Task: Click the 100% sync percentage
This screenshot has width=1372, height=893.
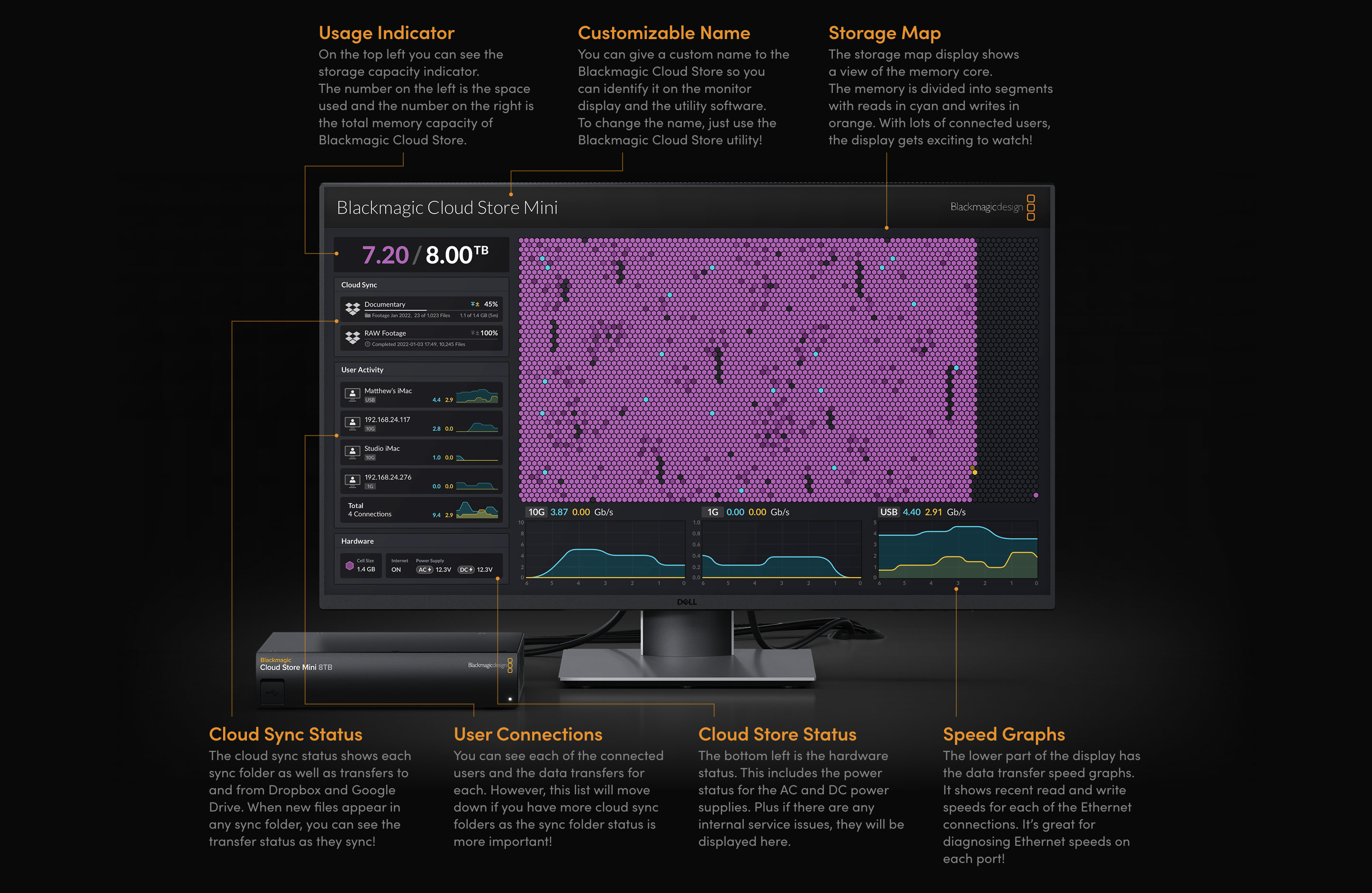Action: [489, 333]
